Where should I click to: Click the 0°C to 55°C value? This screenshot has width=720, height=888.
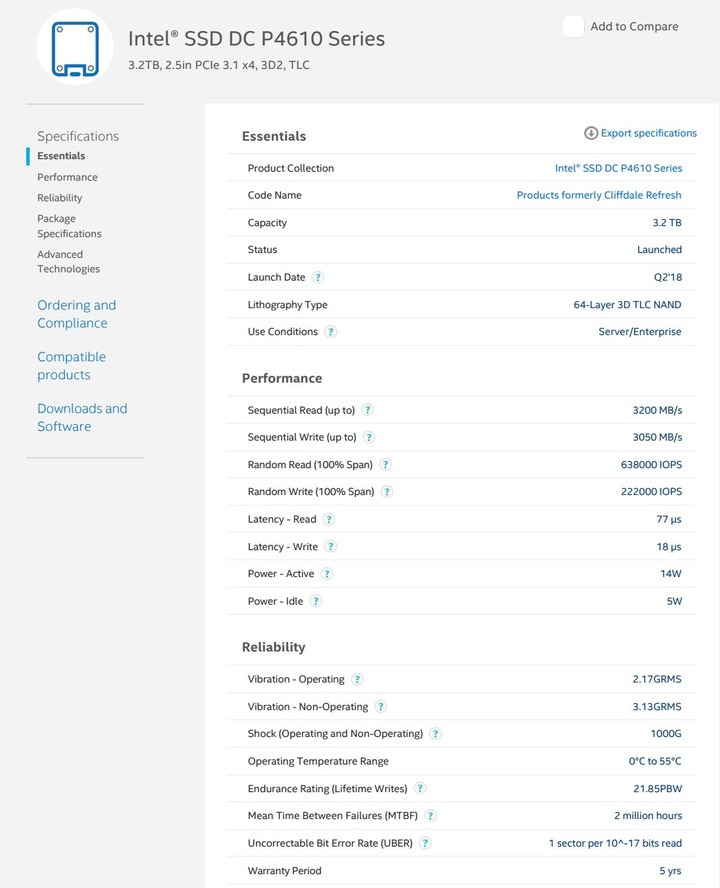[655, 761]
